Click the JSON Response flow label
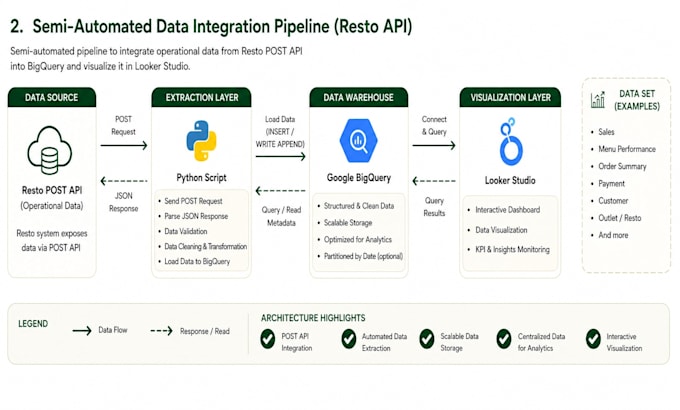680x410 pixels. tap(124, 202)
